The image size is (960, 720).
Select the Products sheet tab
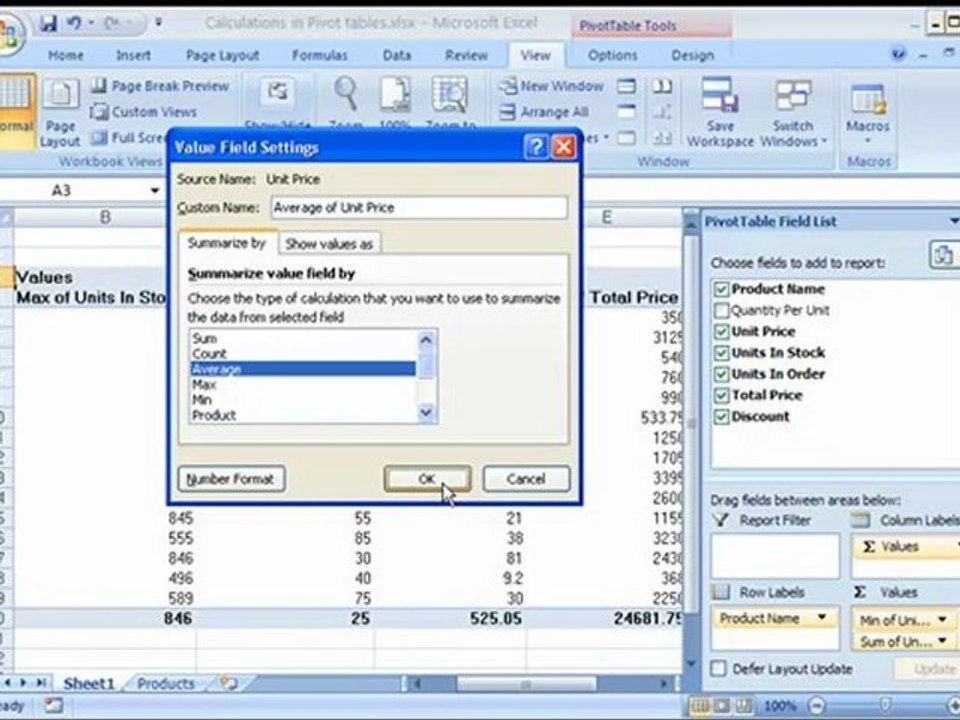tap(165, 683)
